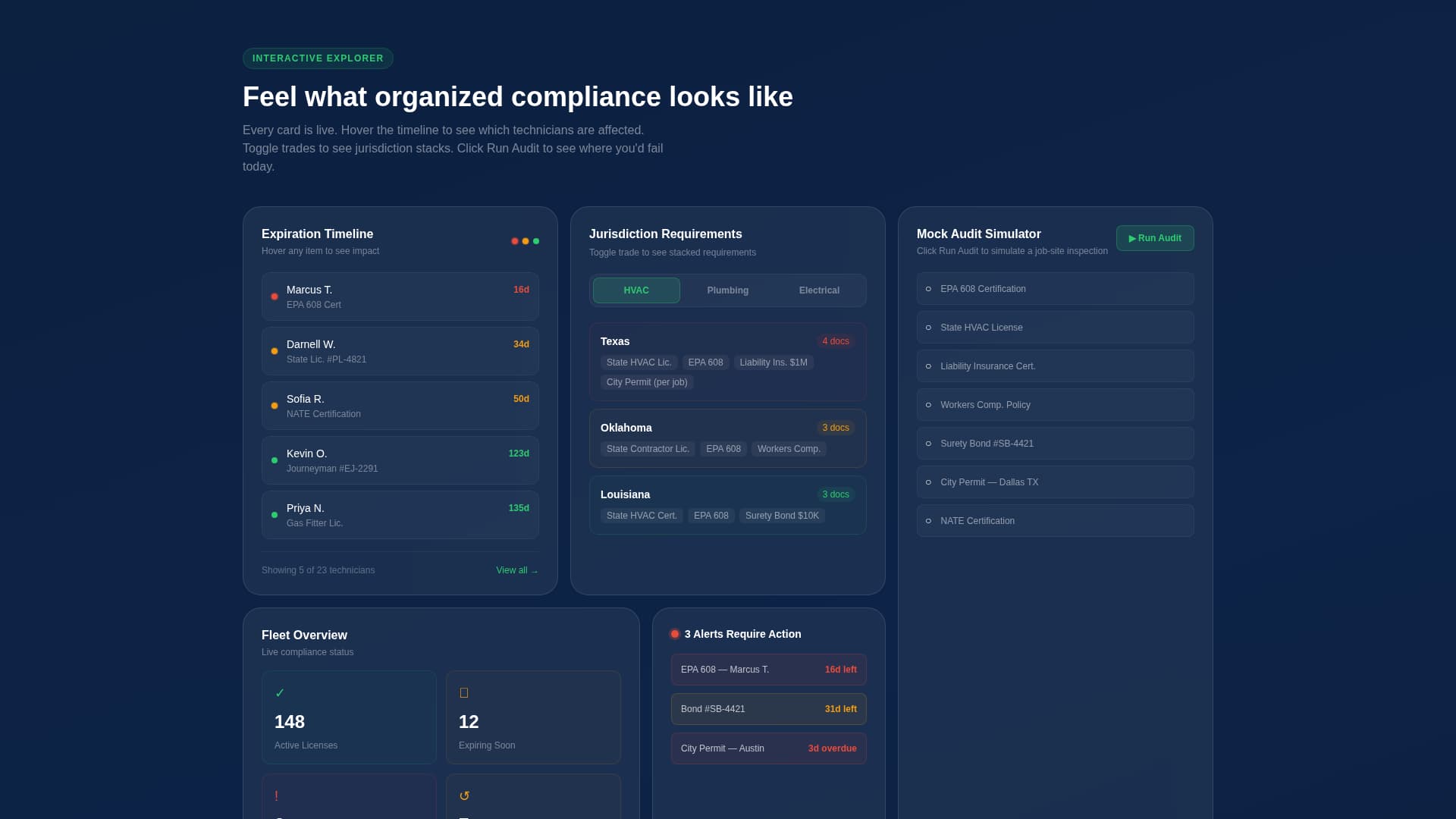
Task: Click the red alert dot beside 3 Alerts Require Action
Action: pos(675,634)
